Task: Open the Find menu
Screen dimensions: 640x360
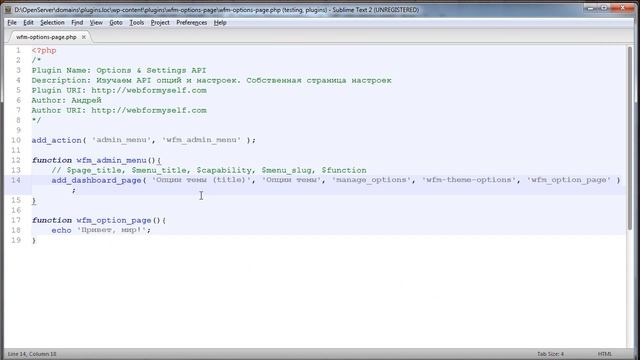Action: (x=77, y=22)
